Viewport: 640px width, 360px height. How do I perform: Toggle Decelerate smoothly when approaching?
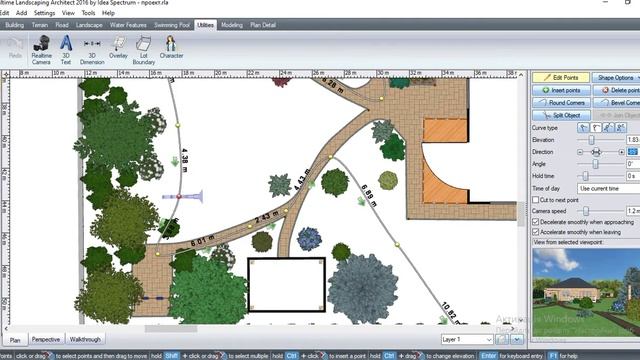tap(536, 222)
